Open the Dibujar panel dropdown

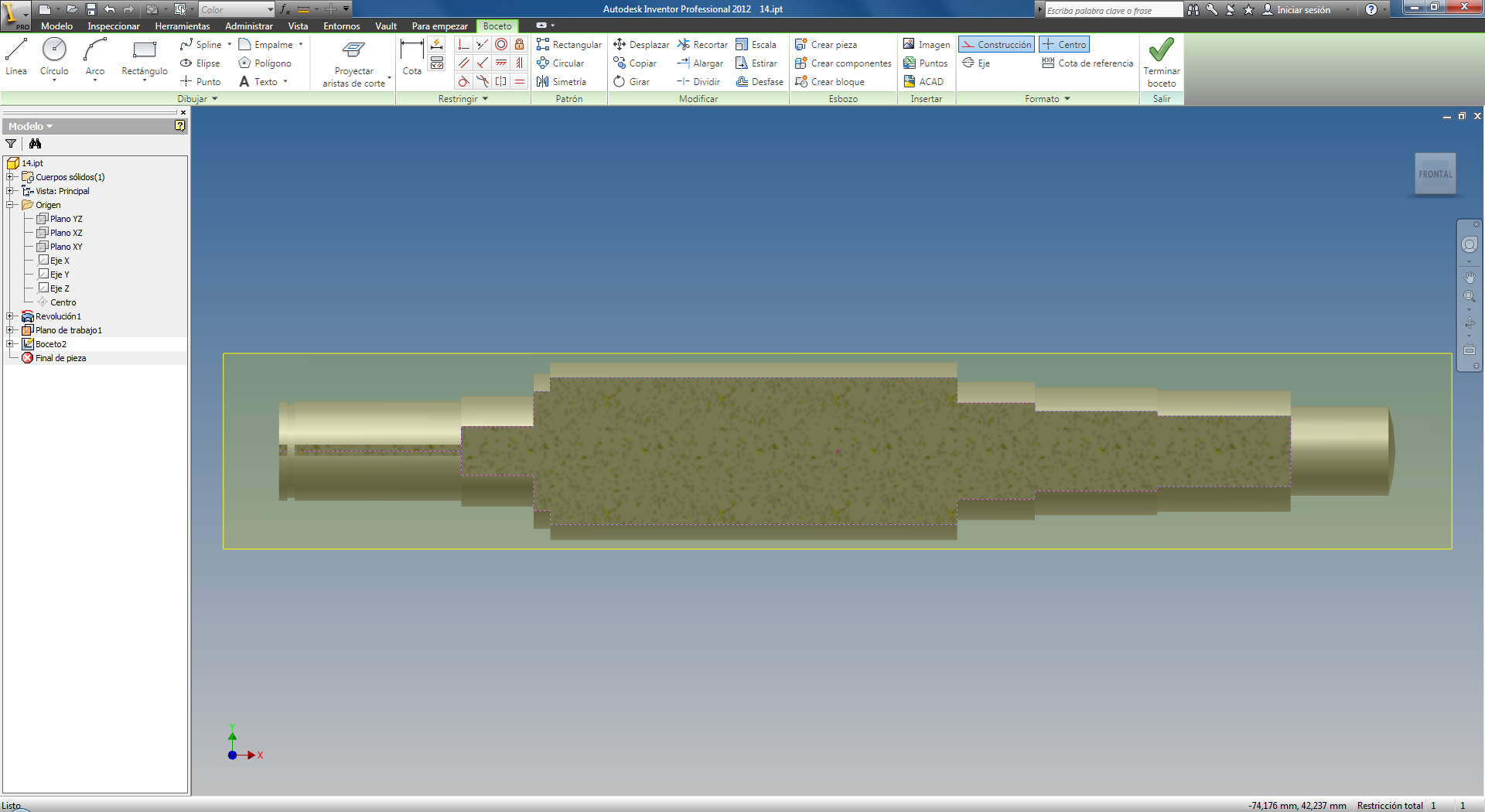[x=198, y=99]
